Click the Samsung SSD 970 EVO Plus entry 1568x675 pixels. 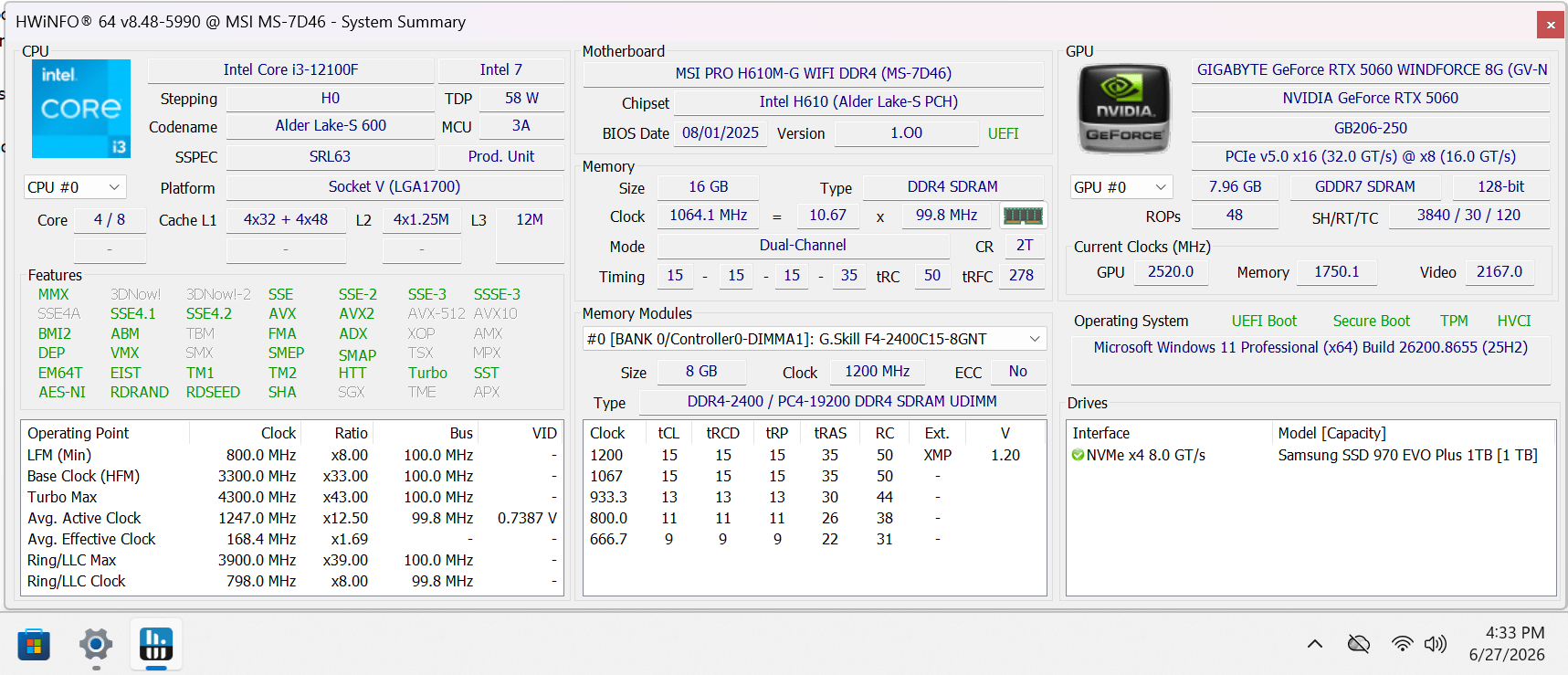click(x=1407, y=455)
